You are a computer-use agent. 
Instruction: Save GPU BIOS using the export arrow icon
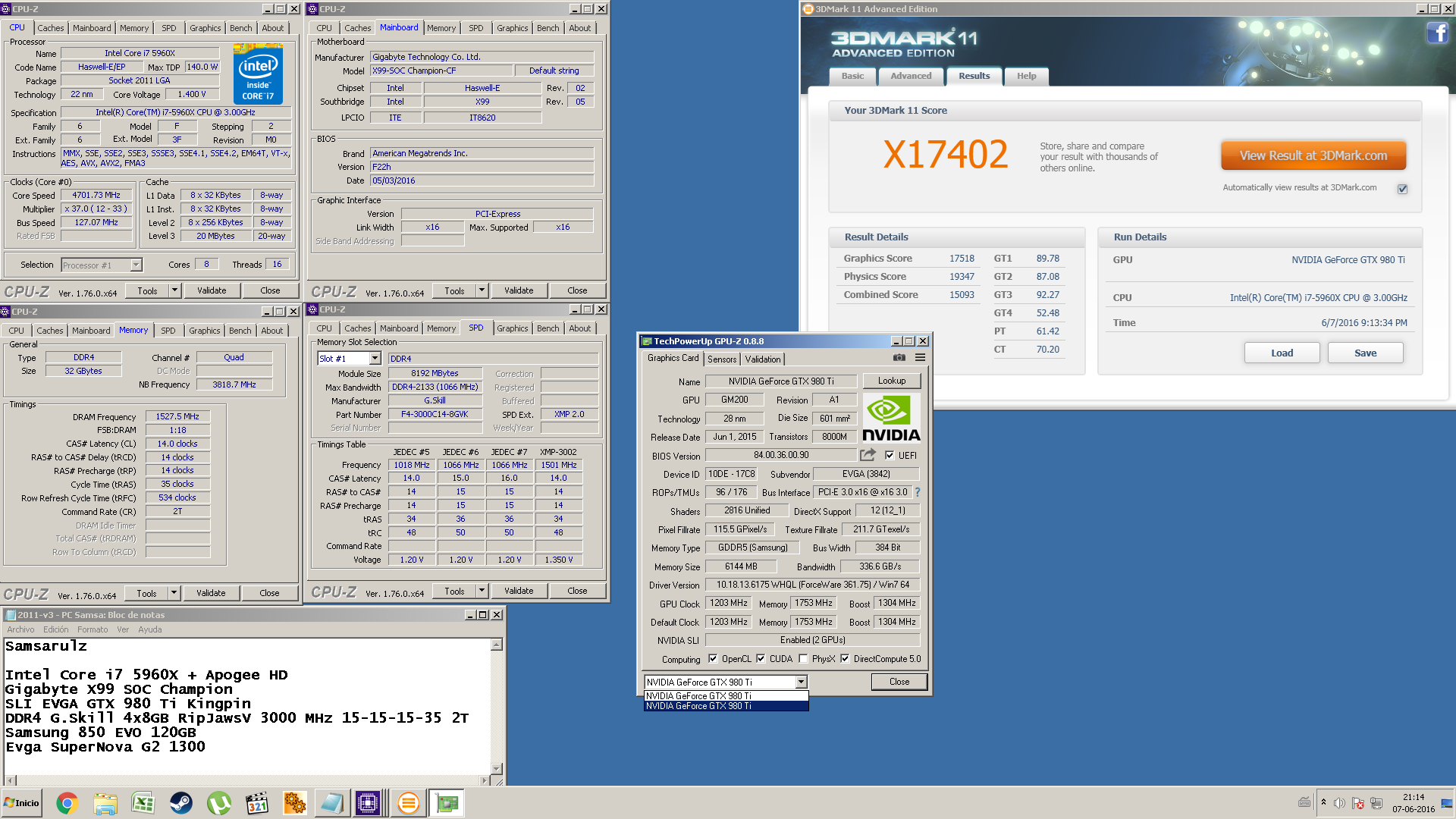(x=868, y=454)
